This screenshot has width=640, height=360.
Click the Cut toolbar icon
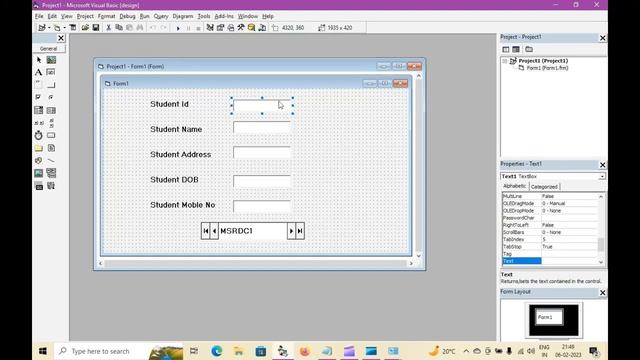(x=109, y=28)
